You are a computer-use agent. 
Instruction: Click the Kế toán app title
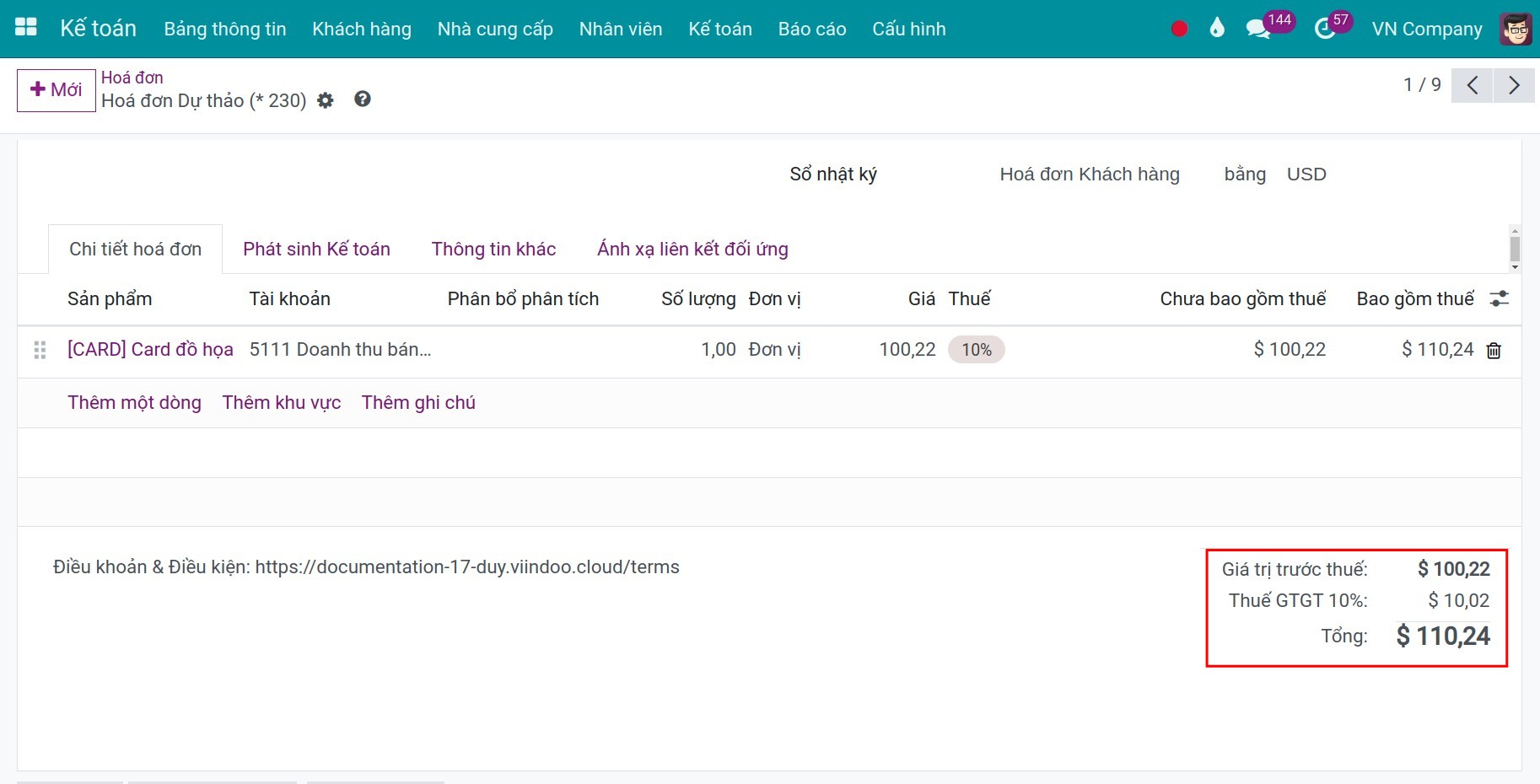(98, 29)
